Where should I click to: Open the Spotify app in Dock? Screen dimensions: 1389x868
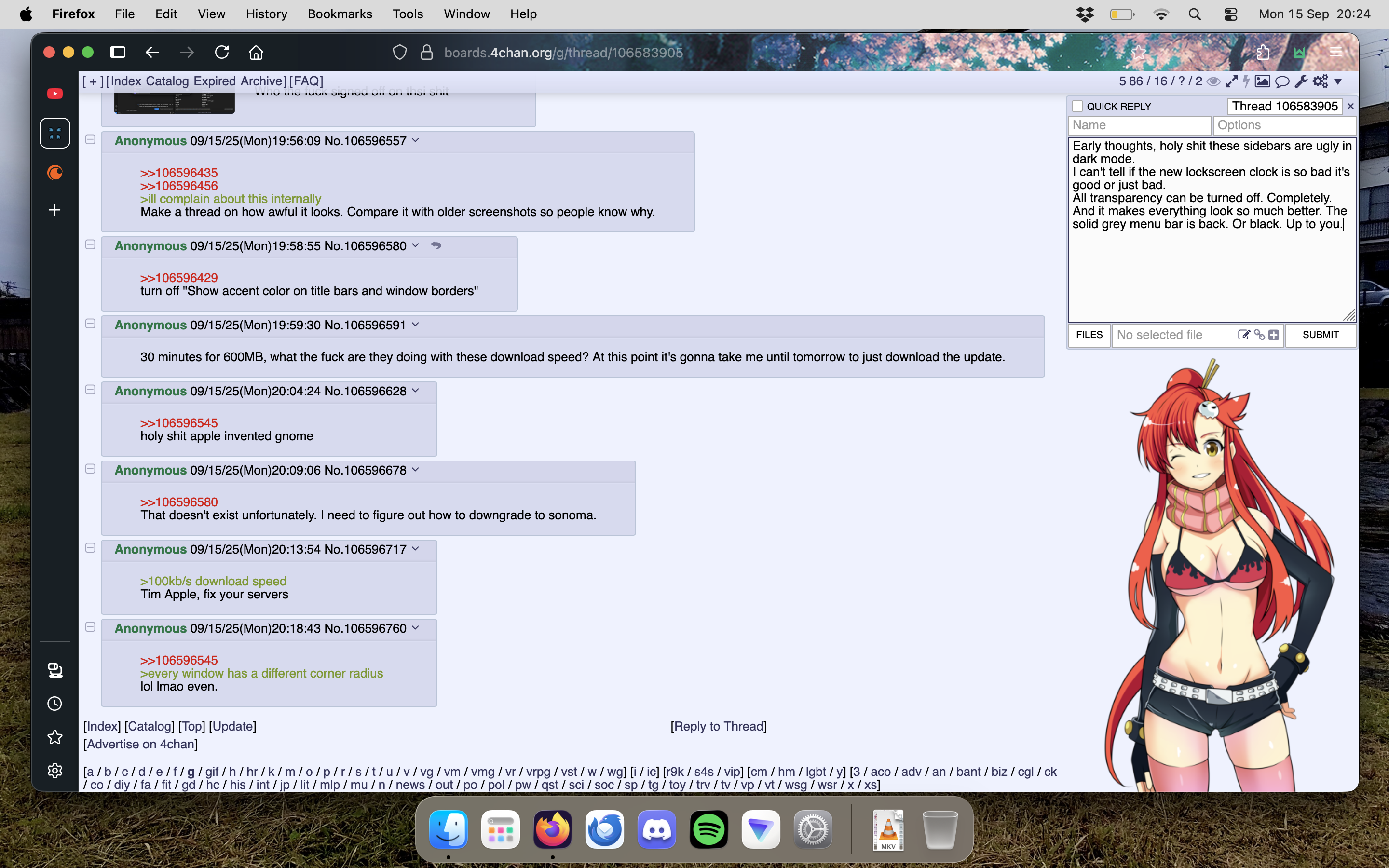(708, 829)
